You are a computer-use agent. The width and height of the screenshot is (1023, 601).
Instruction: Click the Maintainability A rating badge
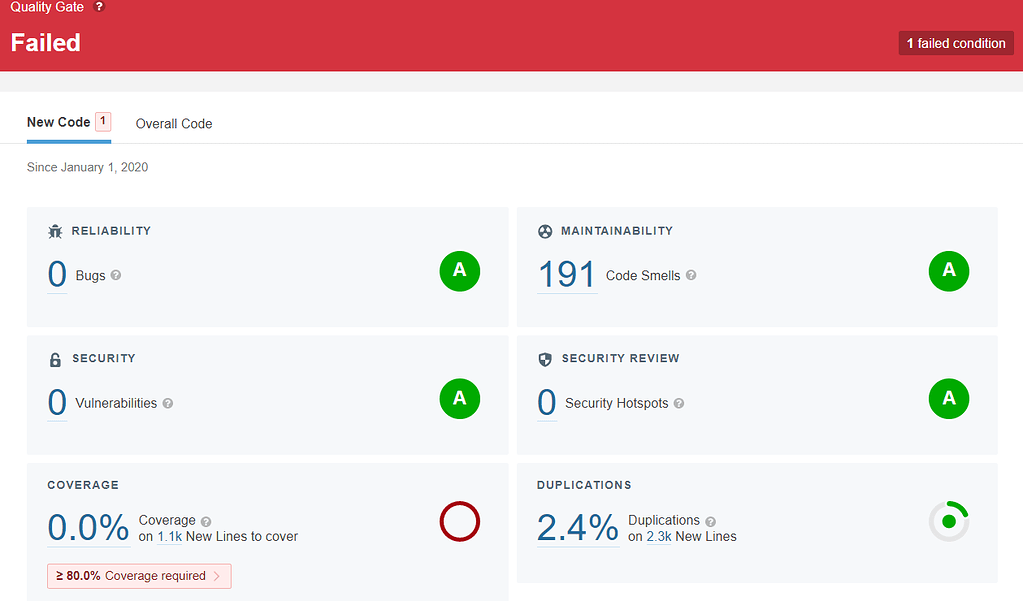(x=949, y=271)
